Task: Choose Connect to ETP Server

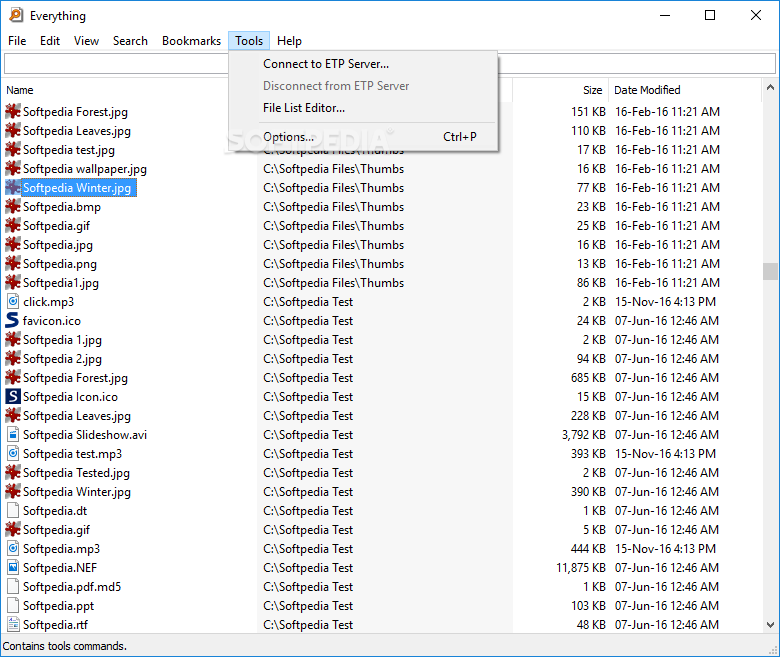Action: coord(363,64)
